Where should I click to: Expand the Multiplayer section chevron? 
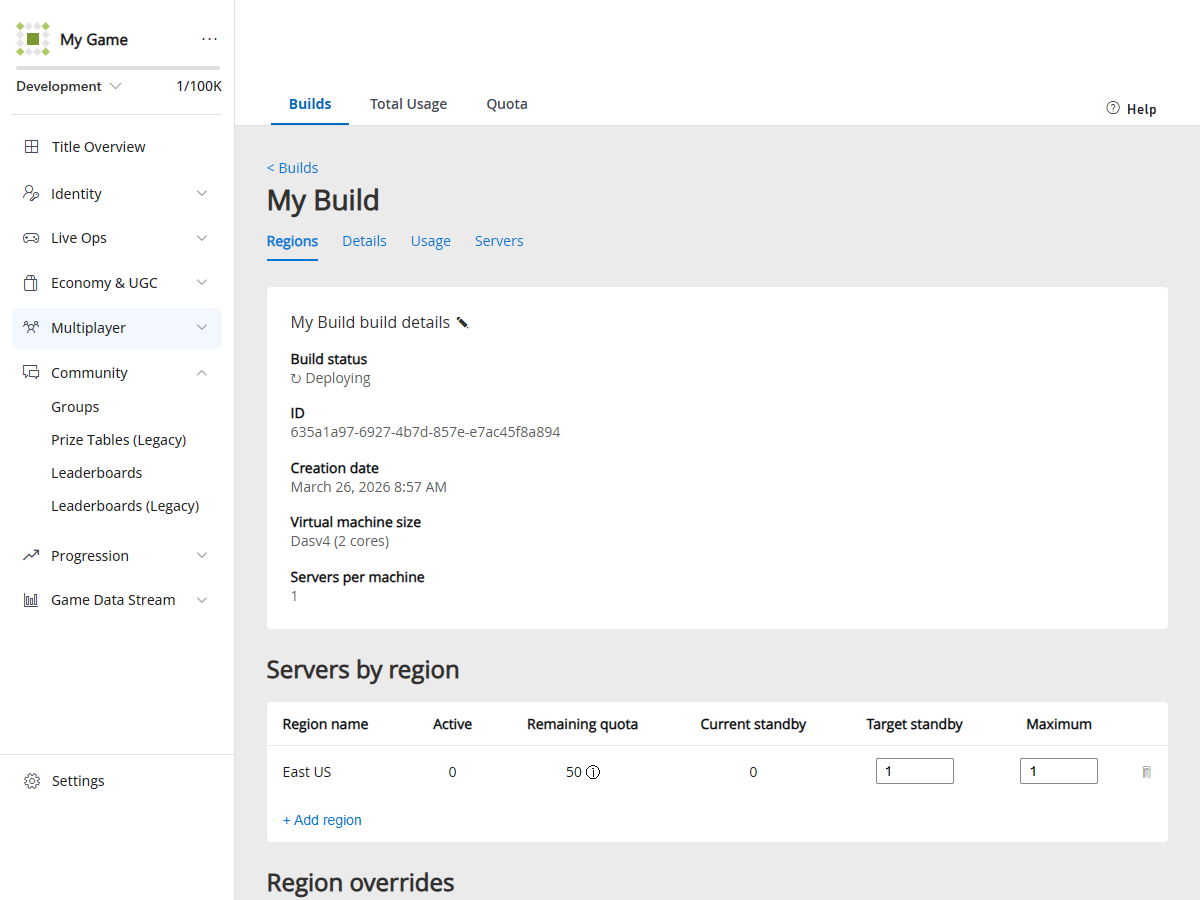(x=202, y=327)
